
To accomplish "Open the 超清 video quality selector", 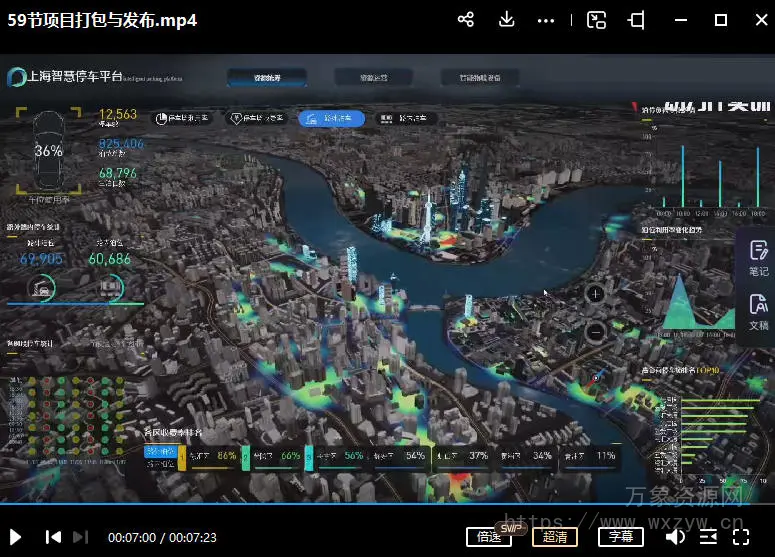I will [555, 537].
